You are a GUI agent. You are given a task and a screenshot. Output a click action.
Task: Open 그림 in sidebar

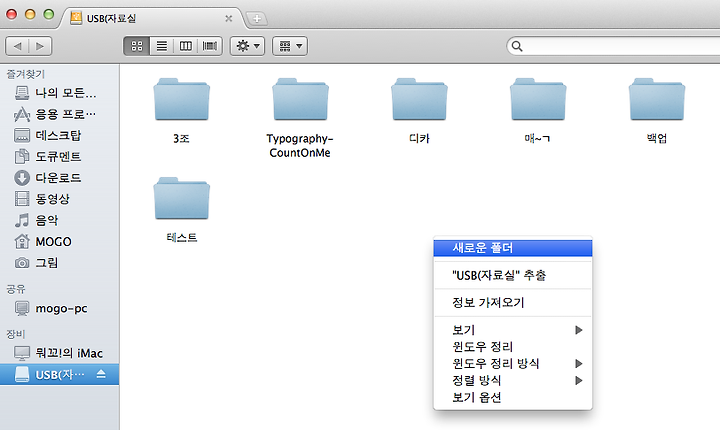click(x=60, y=263)
